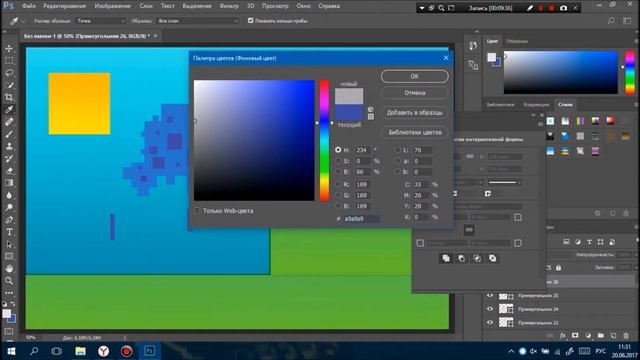Click Библиотеки цветов button

click(415, 132)
